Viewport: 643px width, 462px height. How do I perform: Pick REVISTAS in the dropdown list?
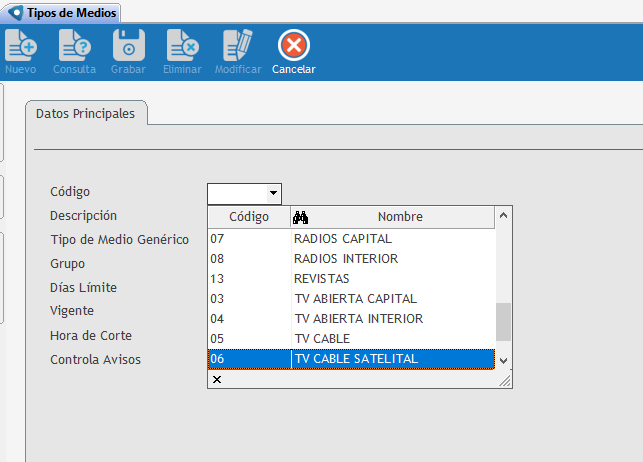pos(322,279)
